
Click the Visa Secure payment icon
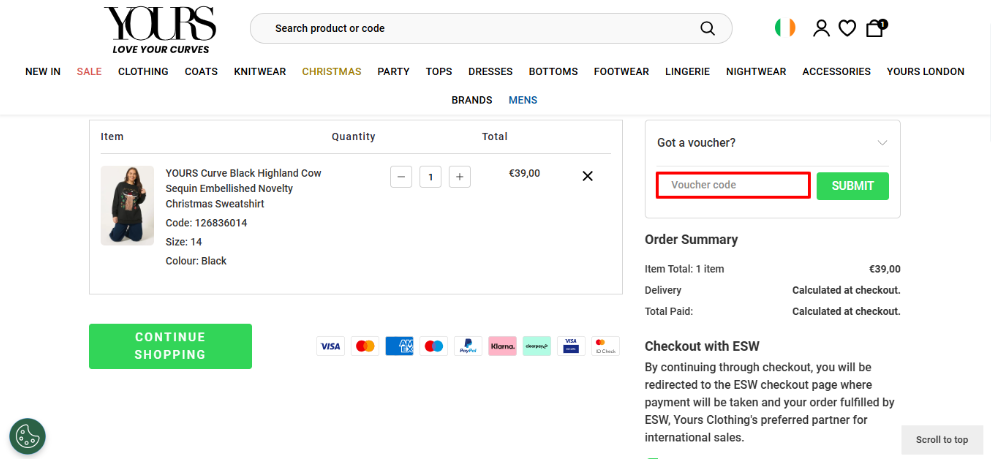[571, 346]
